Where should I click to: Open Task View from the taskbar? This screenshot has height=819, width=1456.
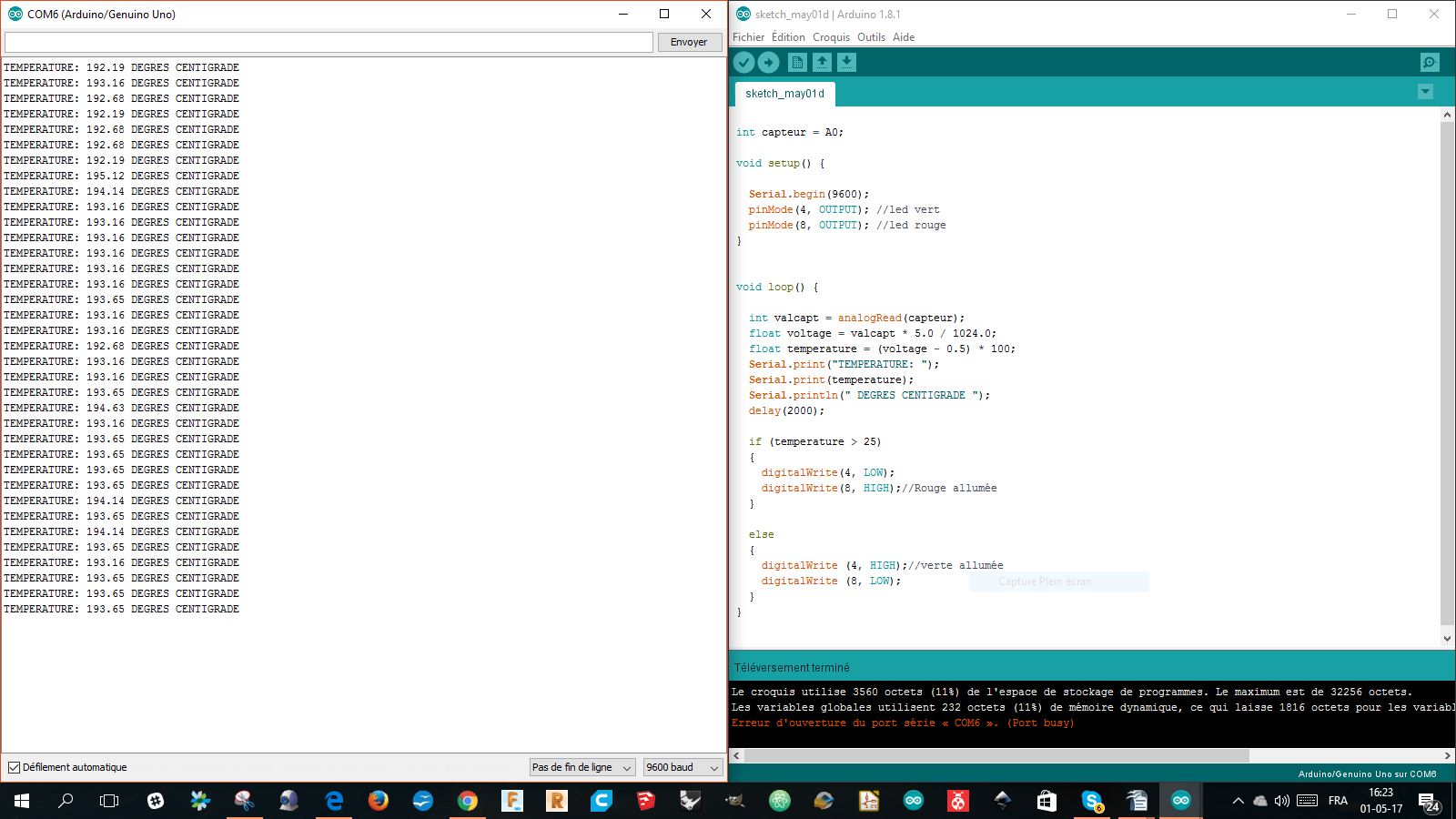[109, 801]
